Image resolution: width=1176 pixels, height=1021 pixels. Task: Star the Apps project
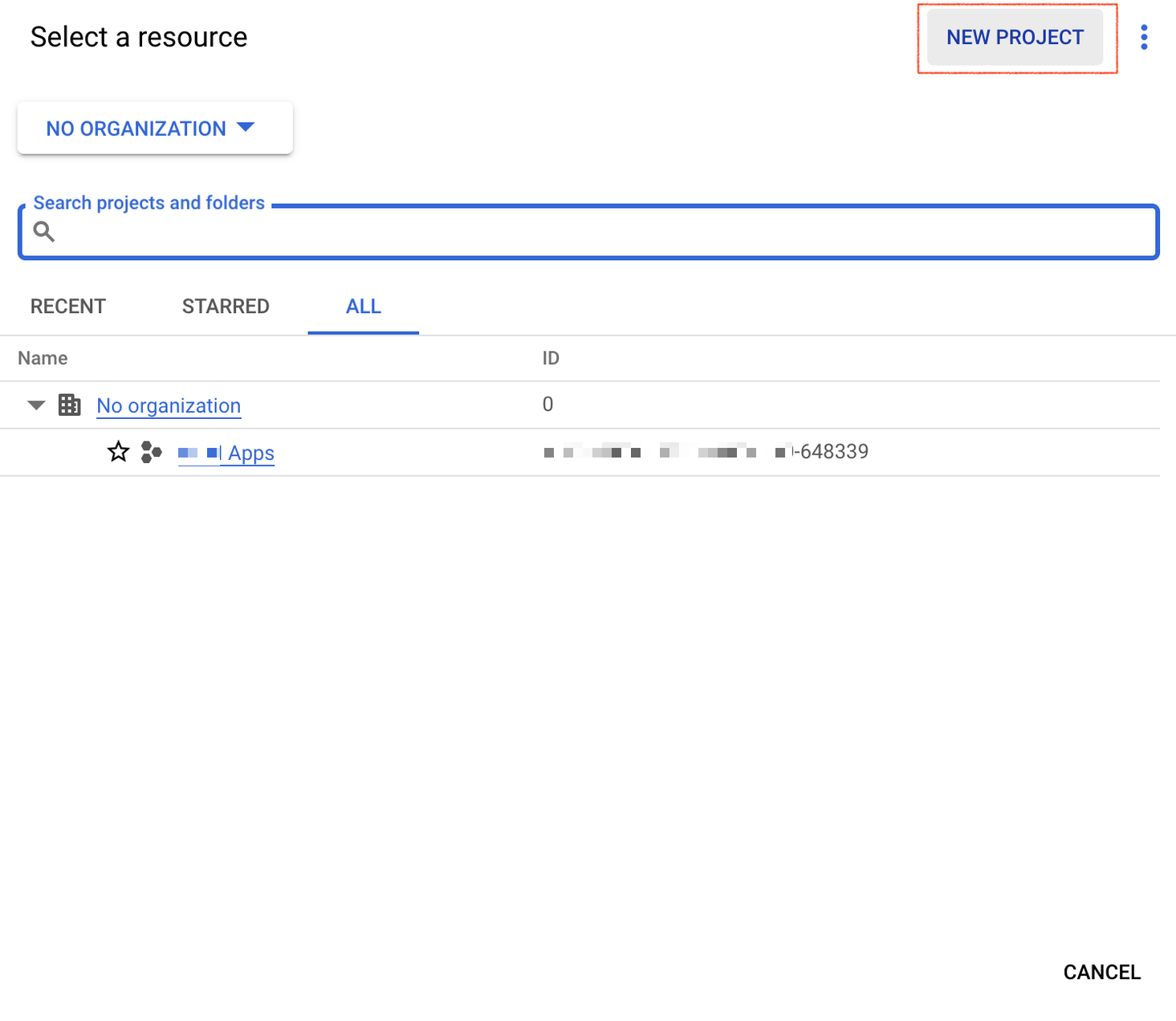coord(118,452)
